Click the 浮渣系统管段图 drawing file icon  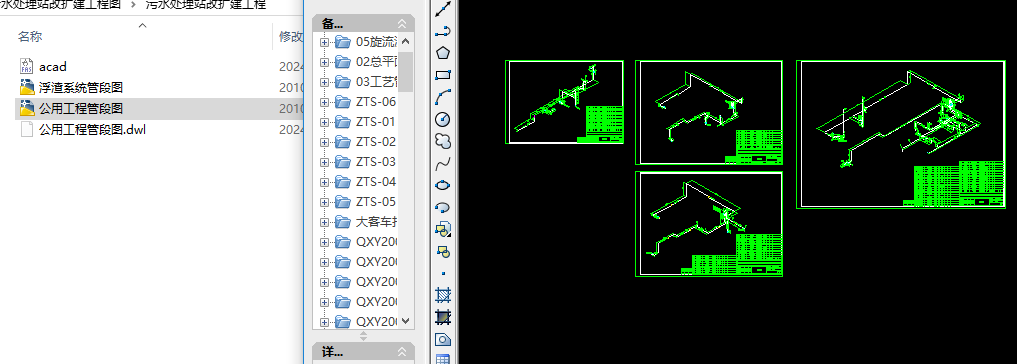pos(27,87)
